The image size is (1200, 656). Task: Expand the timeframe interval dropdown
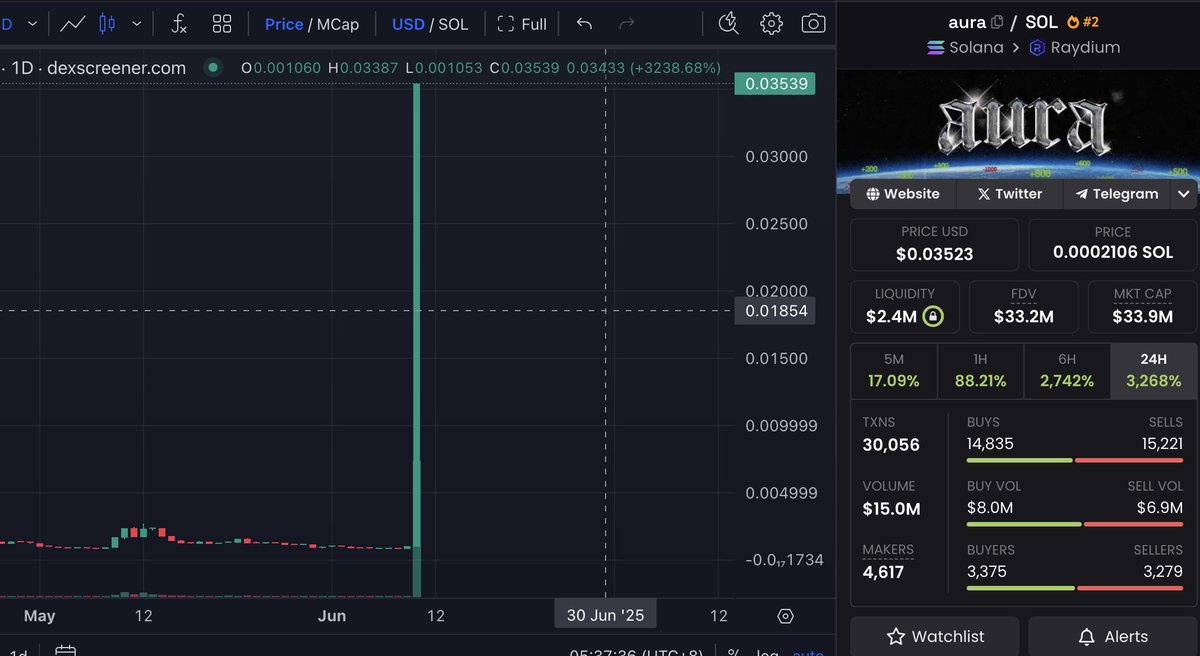[33, 24]
